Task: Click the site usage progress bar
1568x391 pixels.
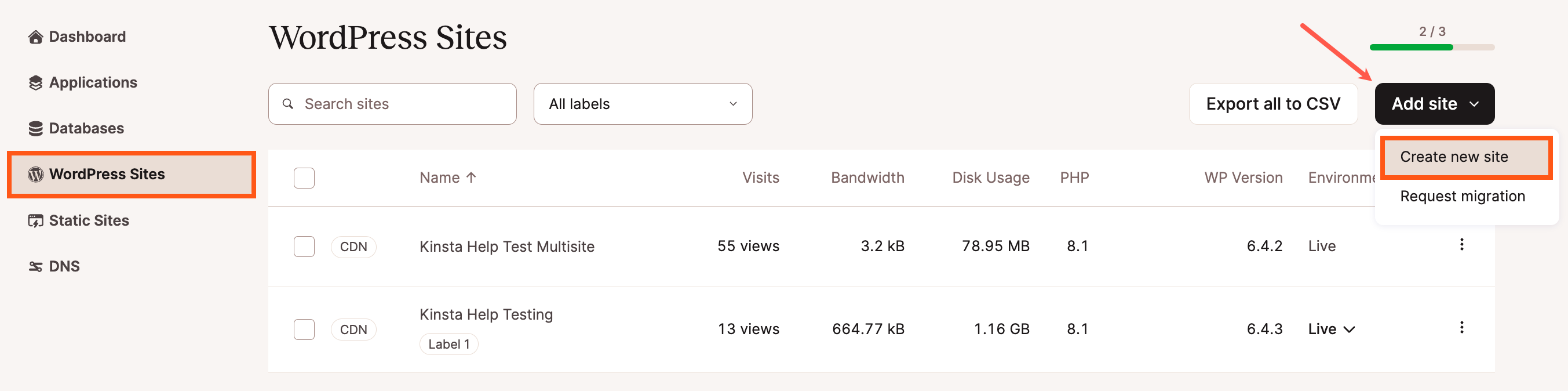Action: click(1432, 48)
